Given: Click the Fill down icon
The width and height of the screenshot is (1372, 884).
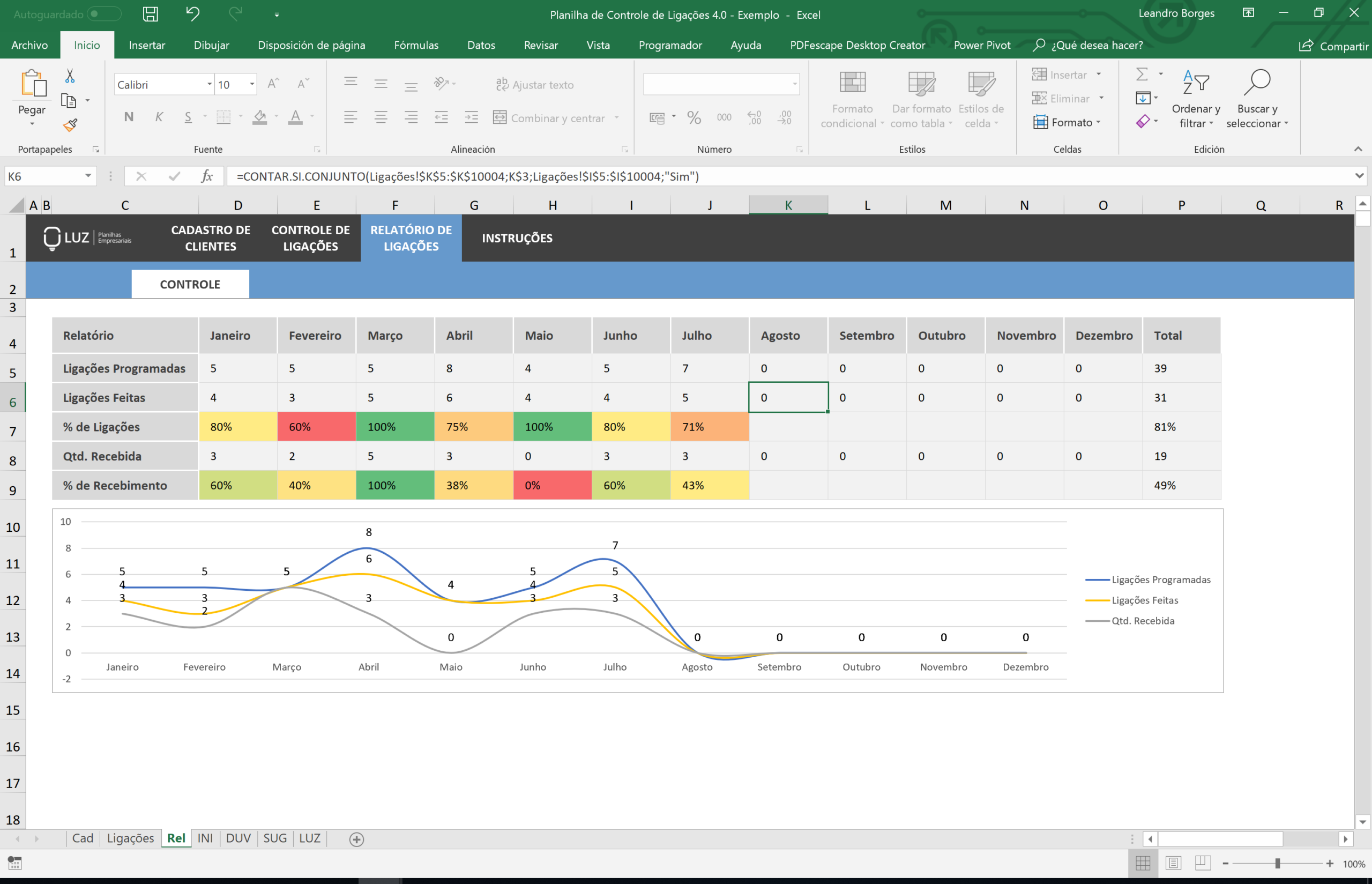Looking at the screenshot, I should click(1143, 98).
